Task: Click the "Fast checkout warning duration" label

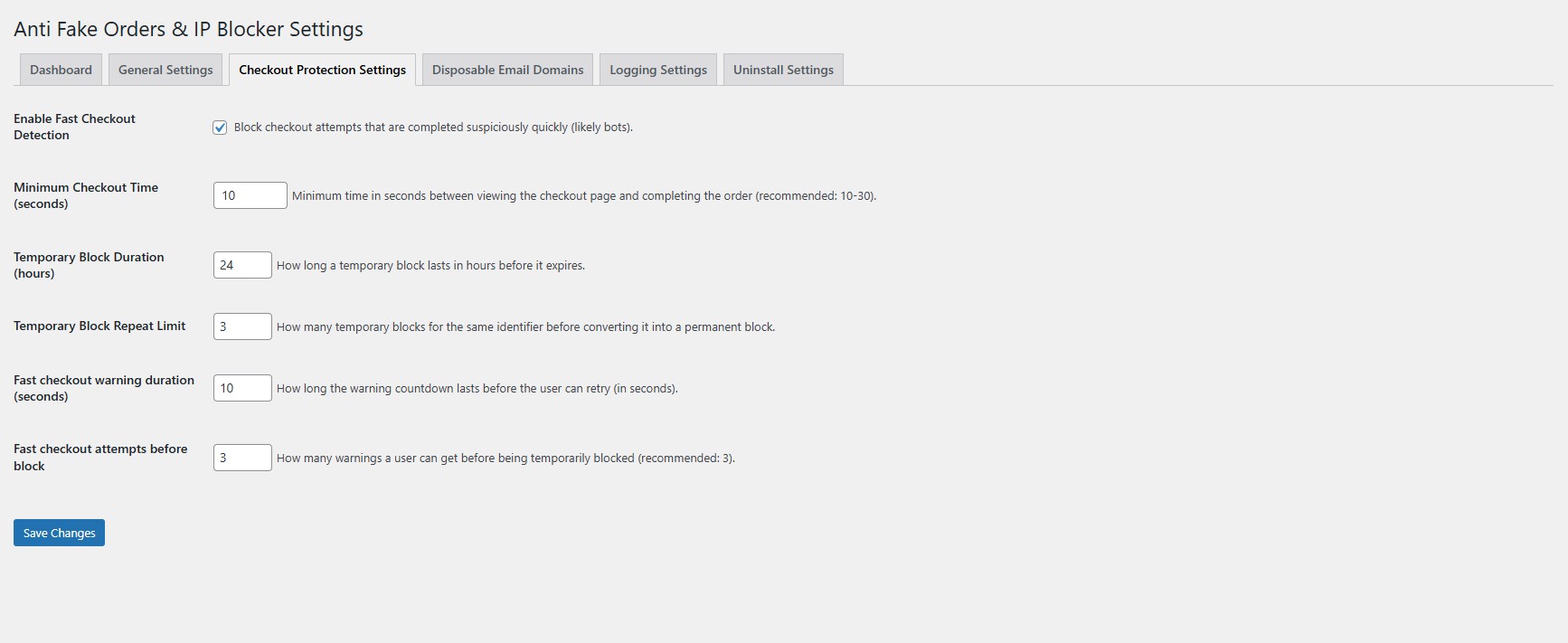Action: tap(104, 388)
